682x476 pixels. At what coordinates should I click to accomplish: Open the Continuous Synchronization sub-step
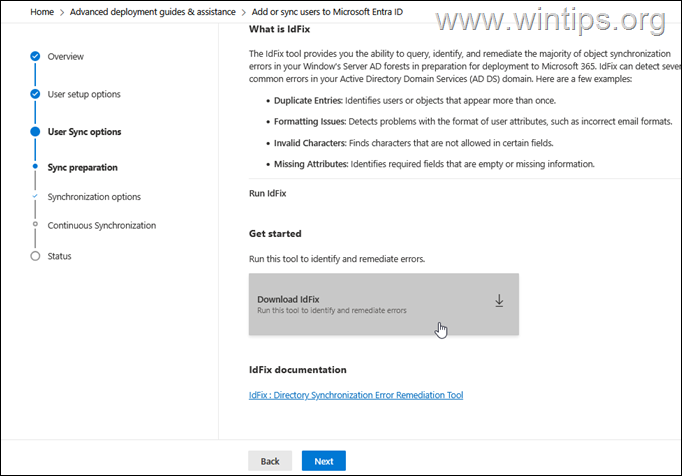point(102,225)
